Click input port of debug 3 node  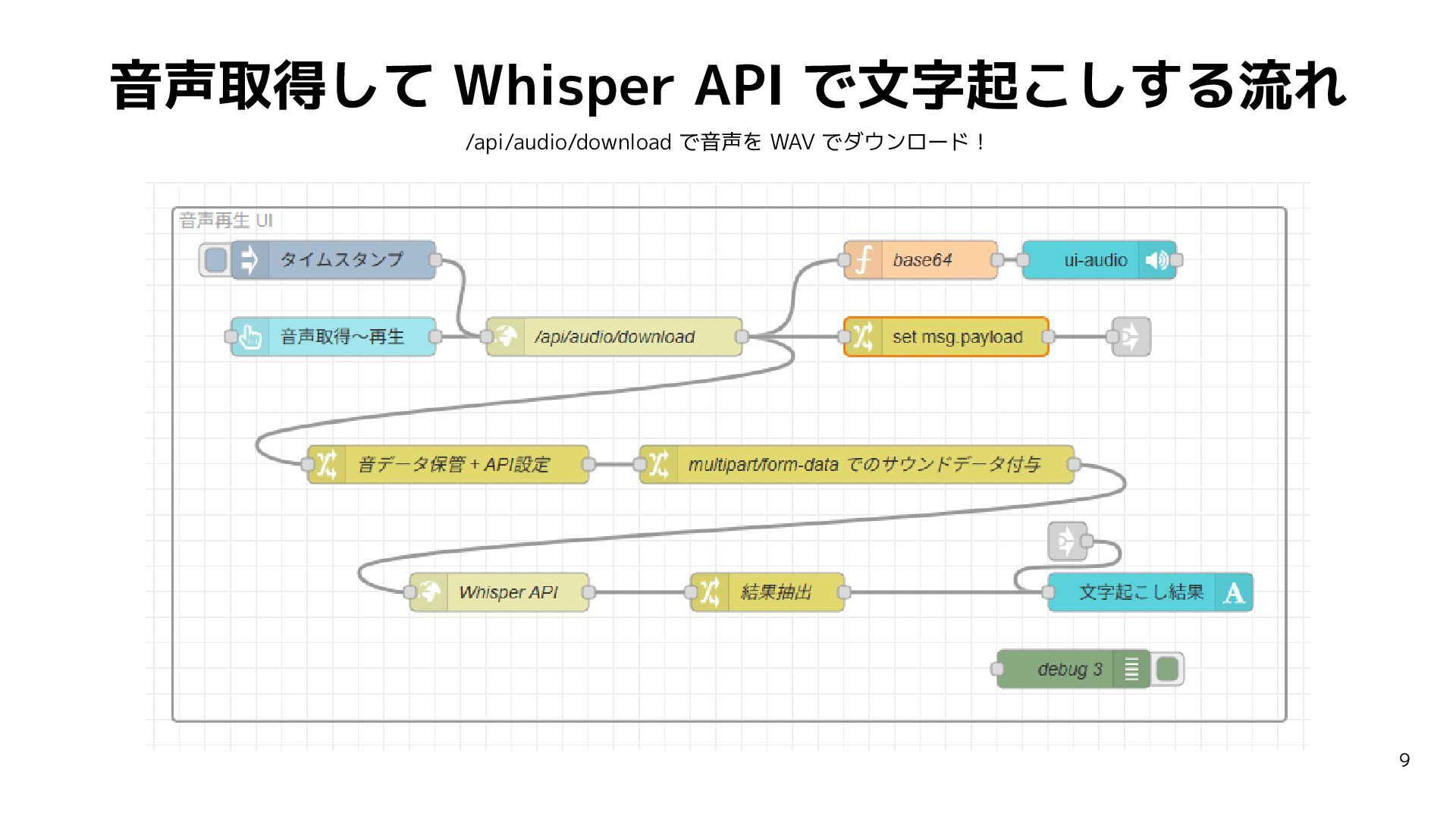click(x=998, y=669)
